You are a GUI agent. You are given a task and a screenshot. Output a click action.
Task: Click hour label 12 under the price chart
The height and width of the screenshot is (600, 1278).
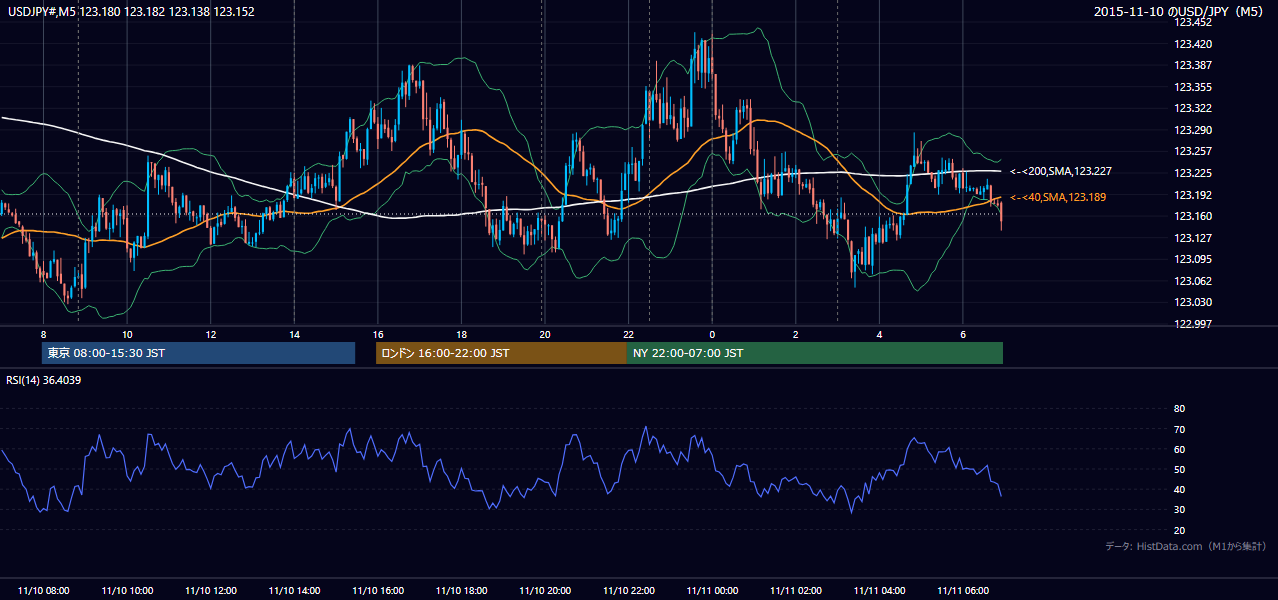coord(211,333)
